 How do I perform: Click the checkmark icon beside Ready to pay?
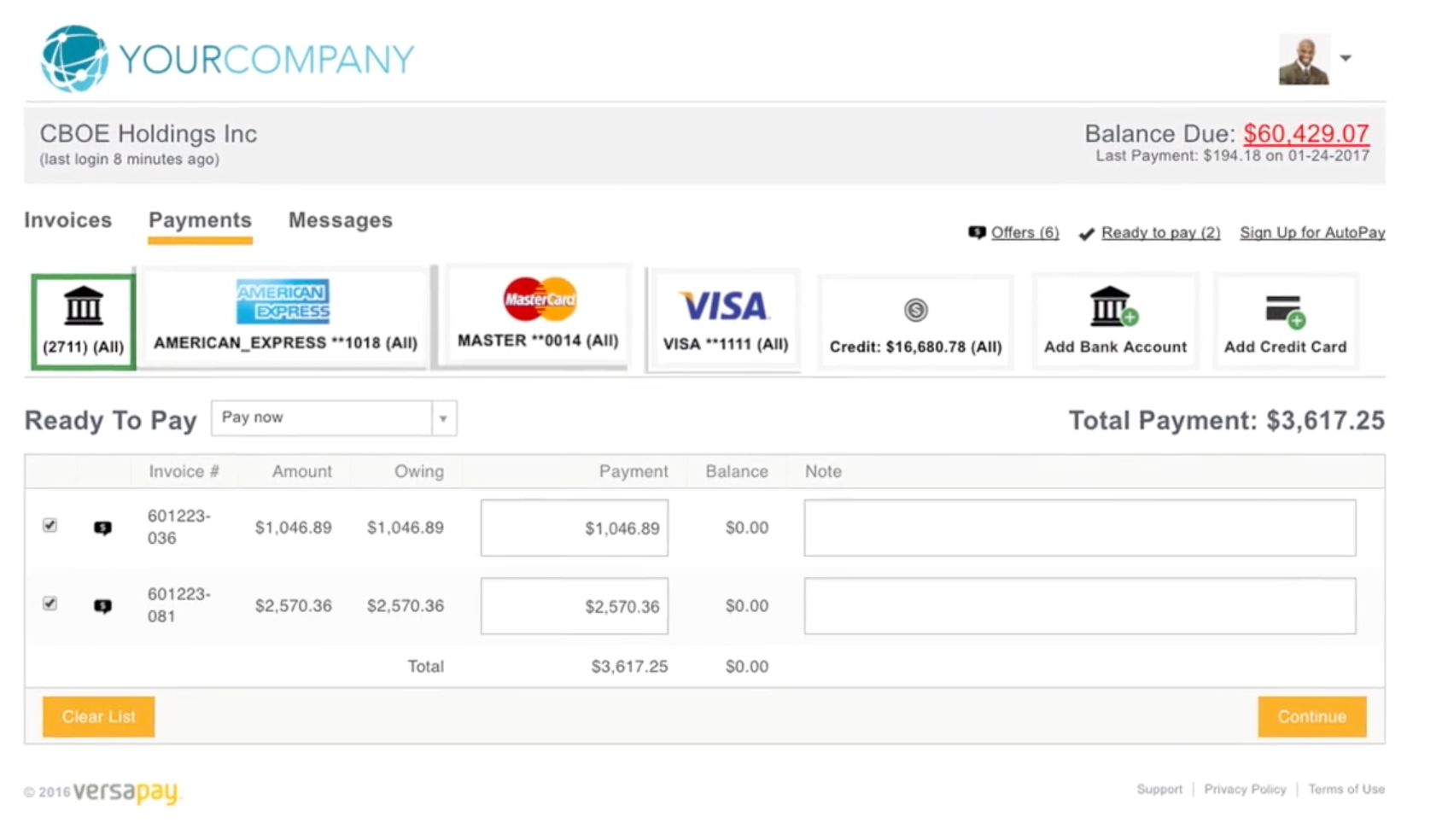pyautogui.click(x=1086, y=234)
